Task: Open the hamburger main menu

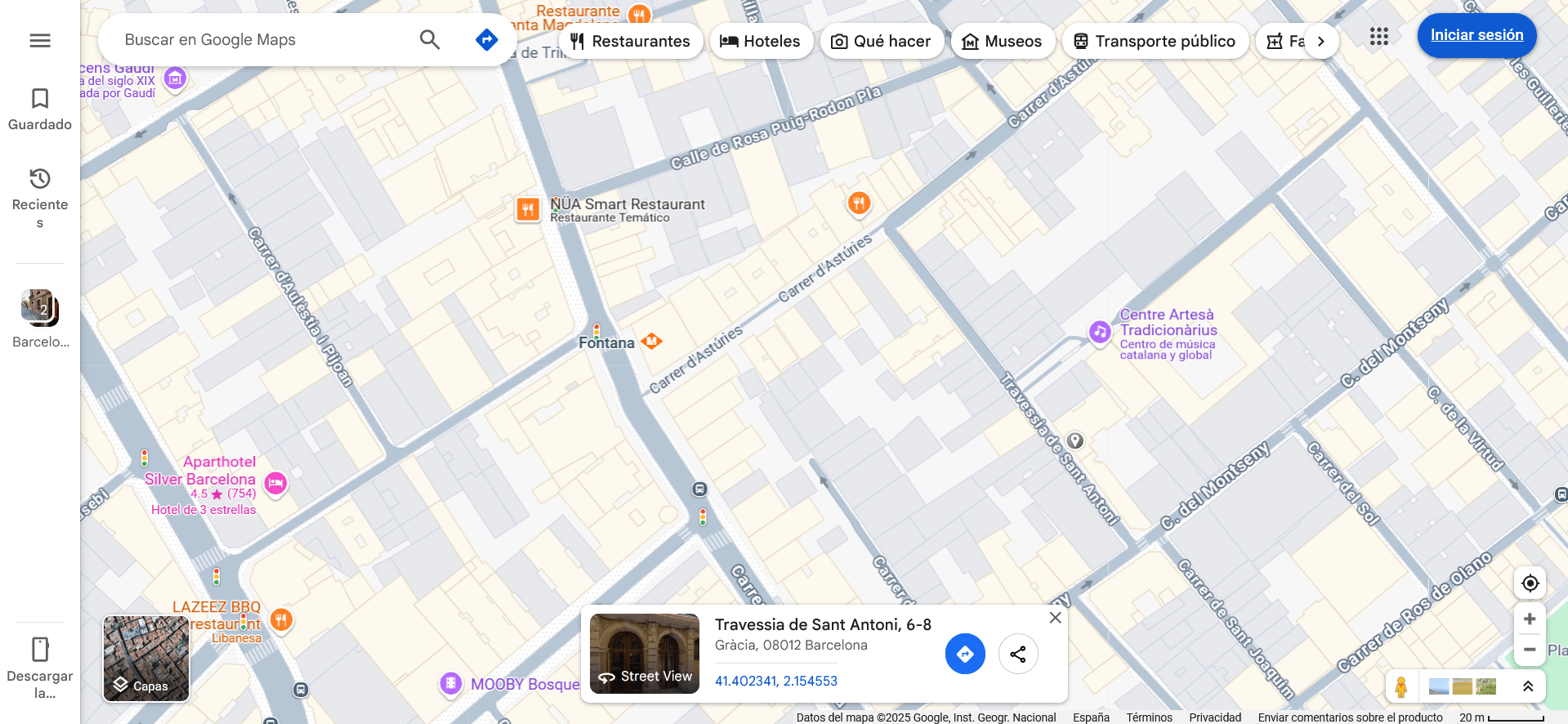Action: pos(40,40)
